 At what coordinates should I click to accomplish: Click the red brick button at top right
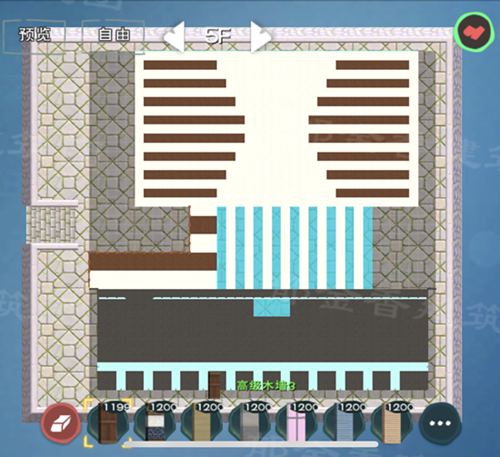pyautogui.click(x=474, y=32)
